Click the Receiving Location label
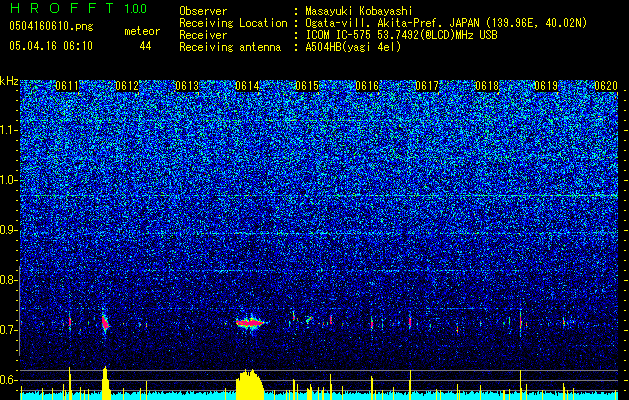The height and width of the screenshot is (400, 629). click(x=233, y=23)
